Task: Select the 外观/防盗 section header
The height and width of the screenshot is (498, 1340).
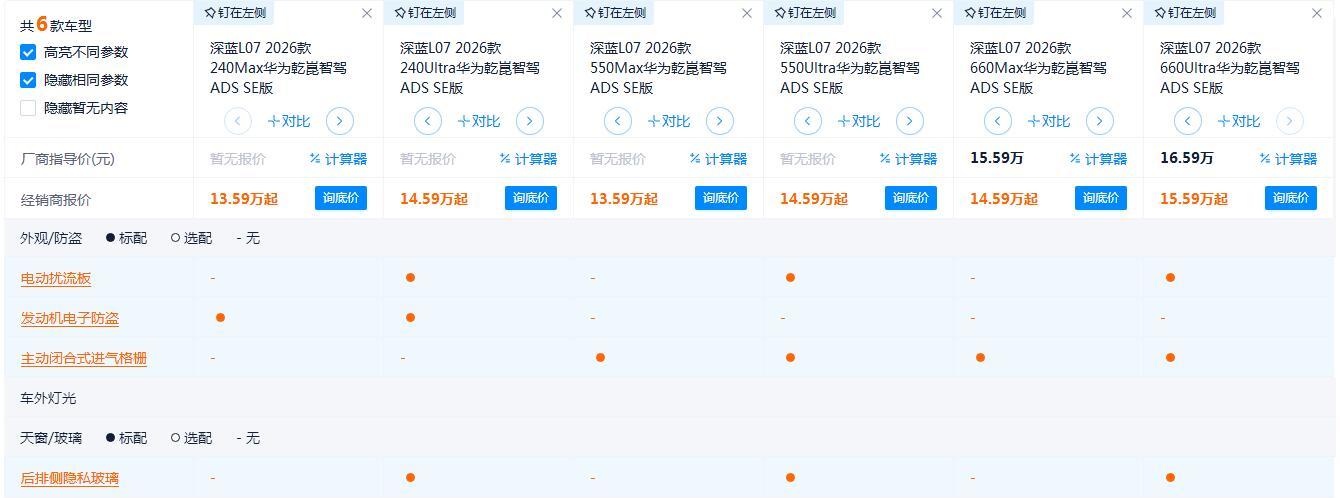Action: pyautogui.click(x=51, y=239)
